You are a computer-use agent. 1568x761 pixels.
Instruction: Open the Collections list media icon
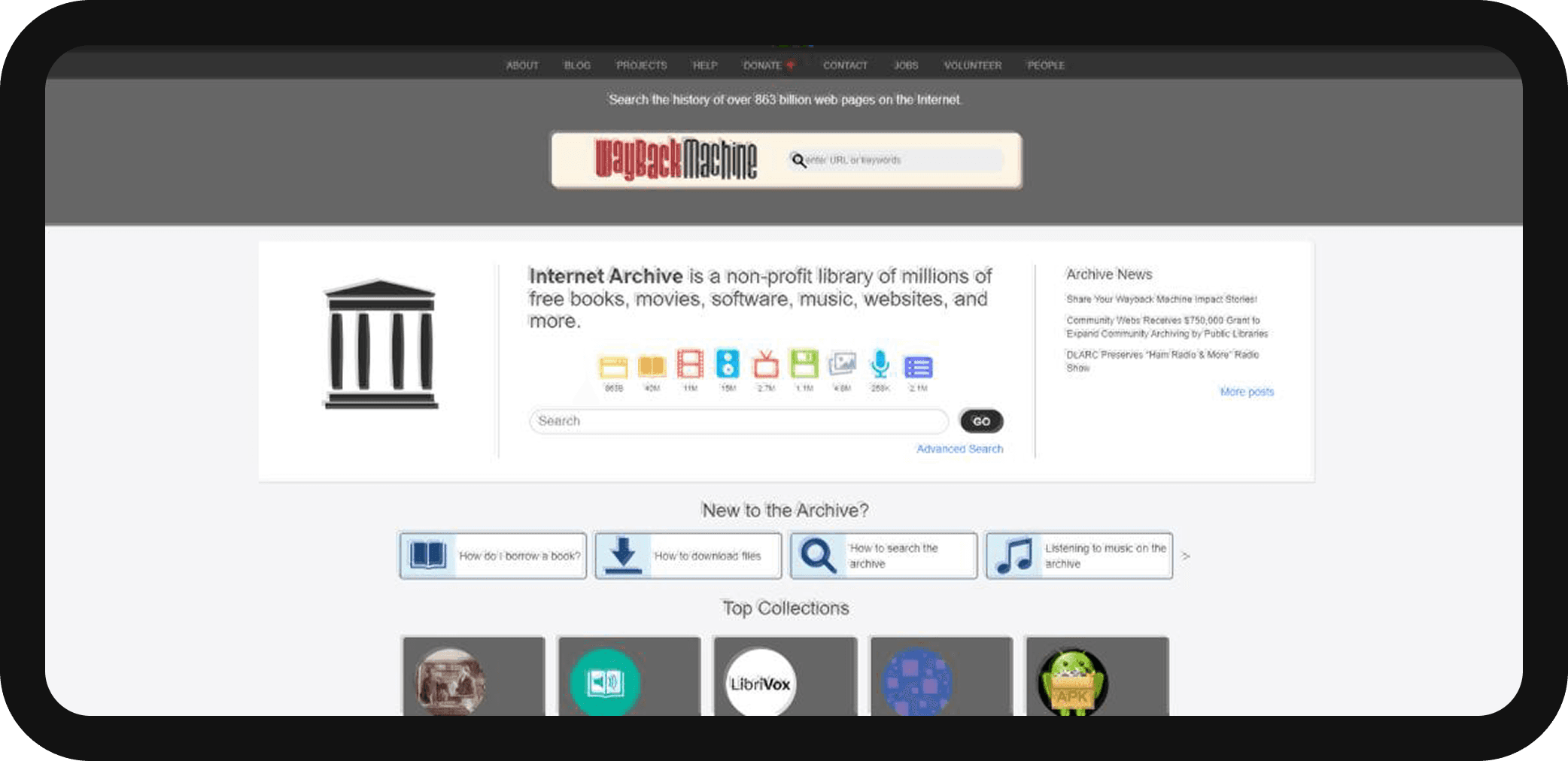tap(918, 367)
